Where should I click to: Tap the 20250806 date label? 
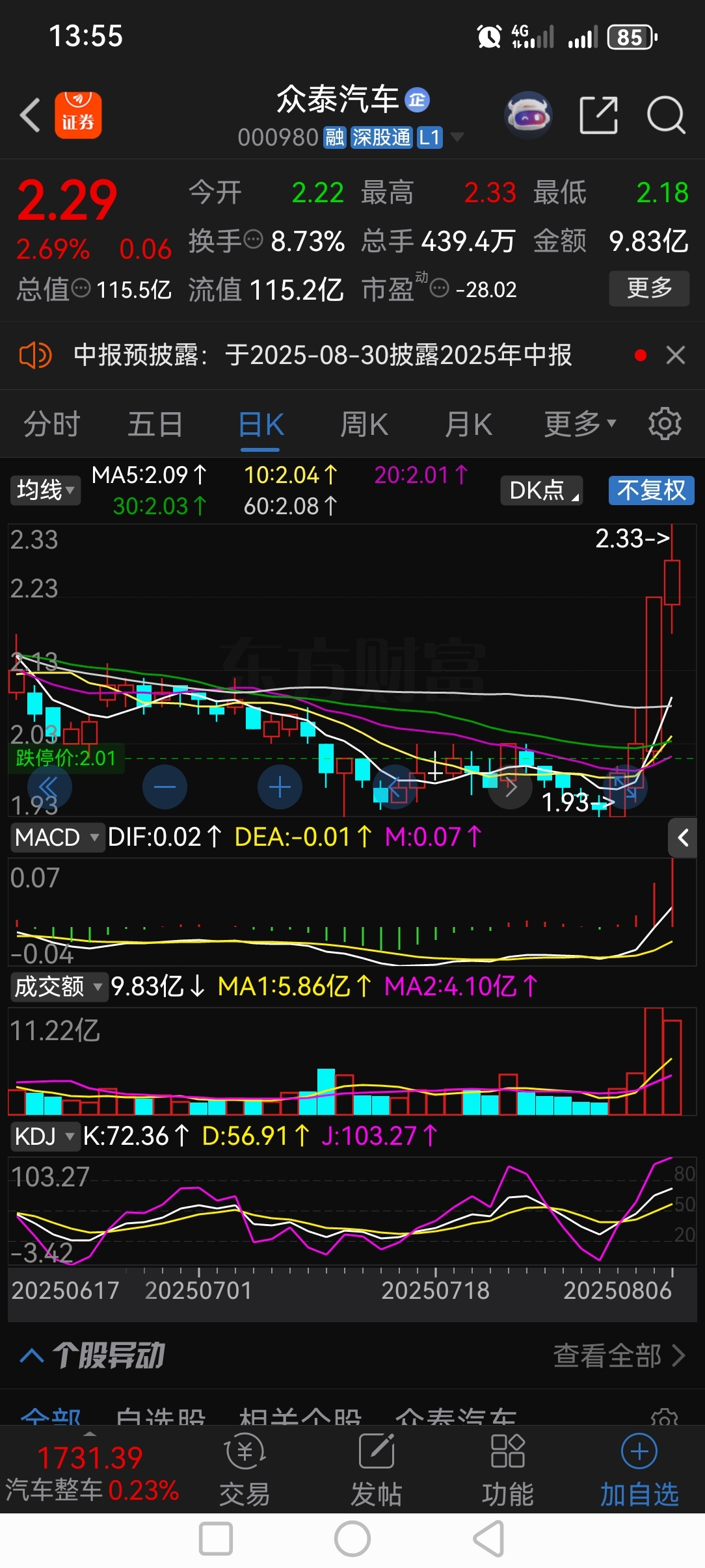pyautogui.click(x=617, y=1290)
